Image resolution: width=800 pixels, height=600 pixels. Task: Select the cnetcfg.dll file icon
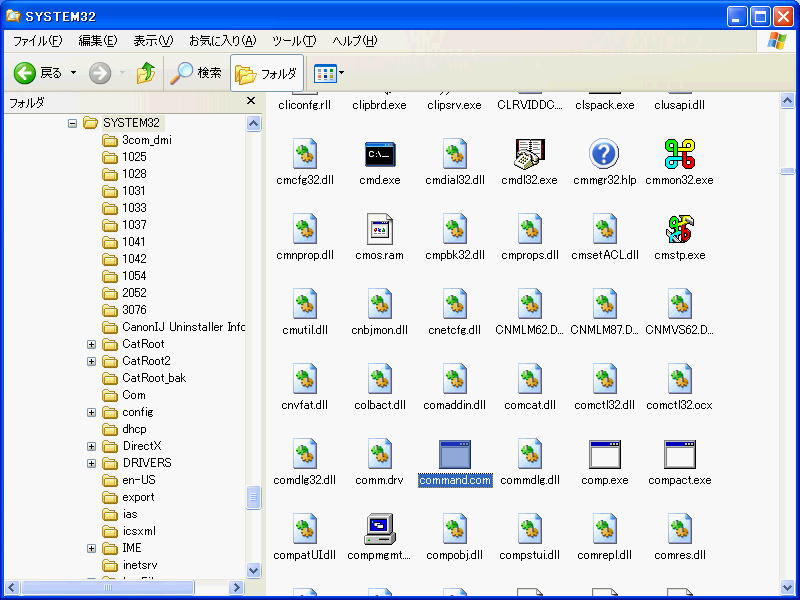(x=455, y=304)
